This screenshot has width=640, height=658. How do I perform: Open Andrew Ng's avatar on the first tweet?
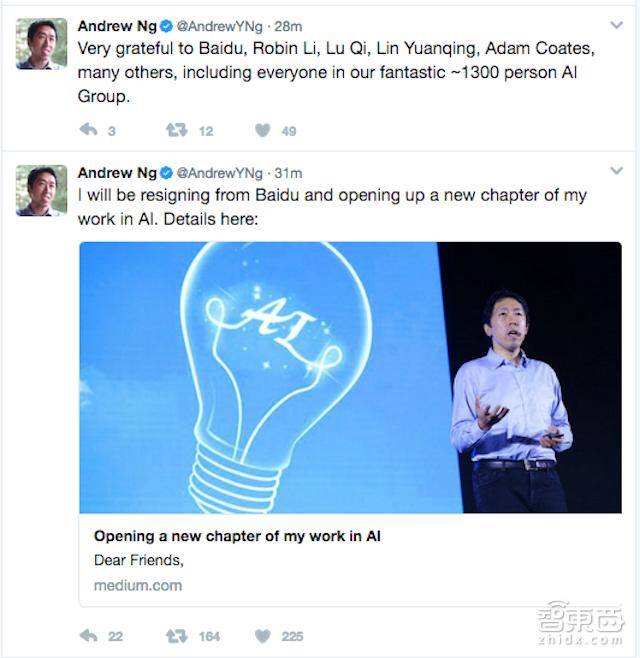coord(41,44)
